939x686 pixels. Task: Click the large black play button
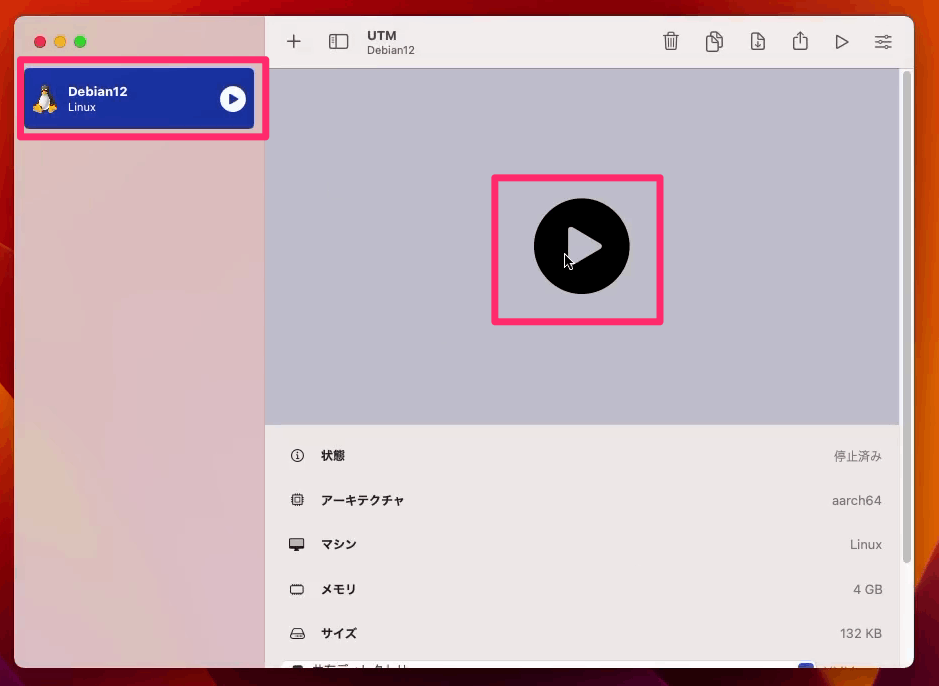581,246
